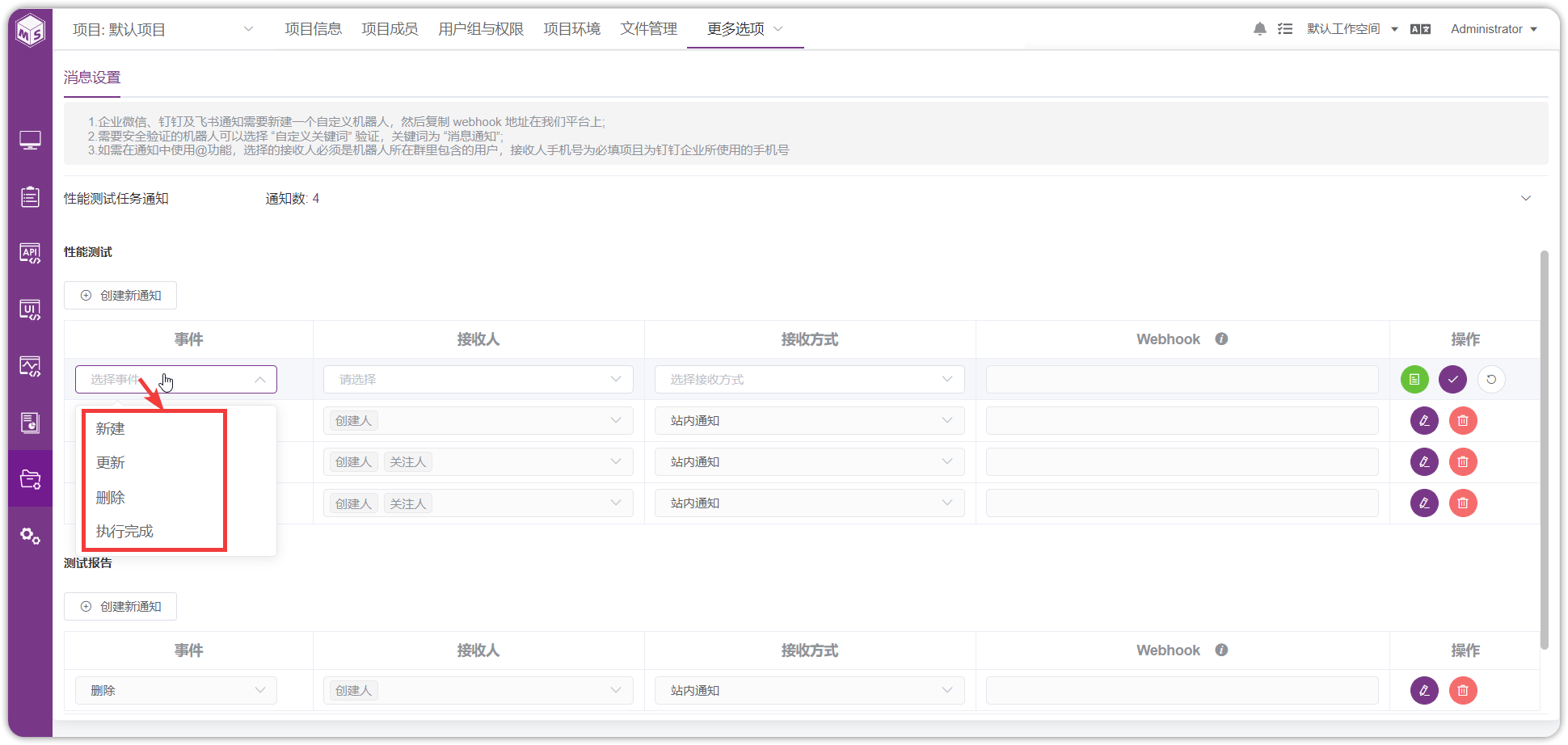Open the 更多选项 menu
Viewport: 1568px width, 745px height.
pos(745,29)
